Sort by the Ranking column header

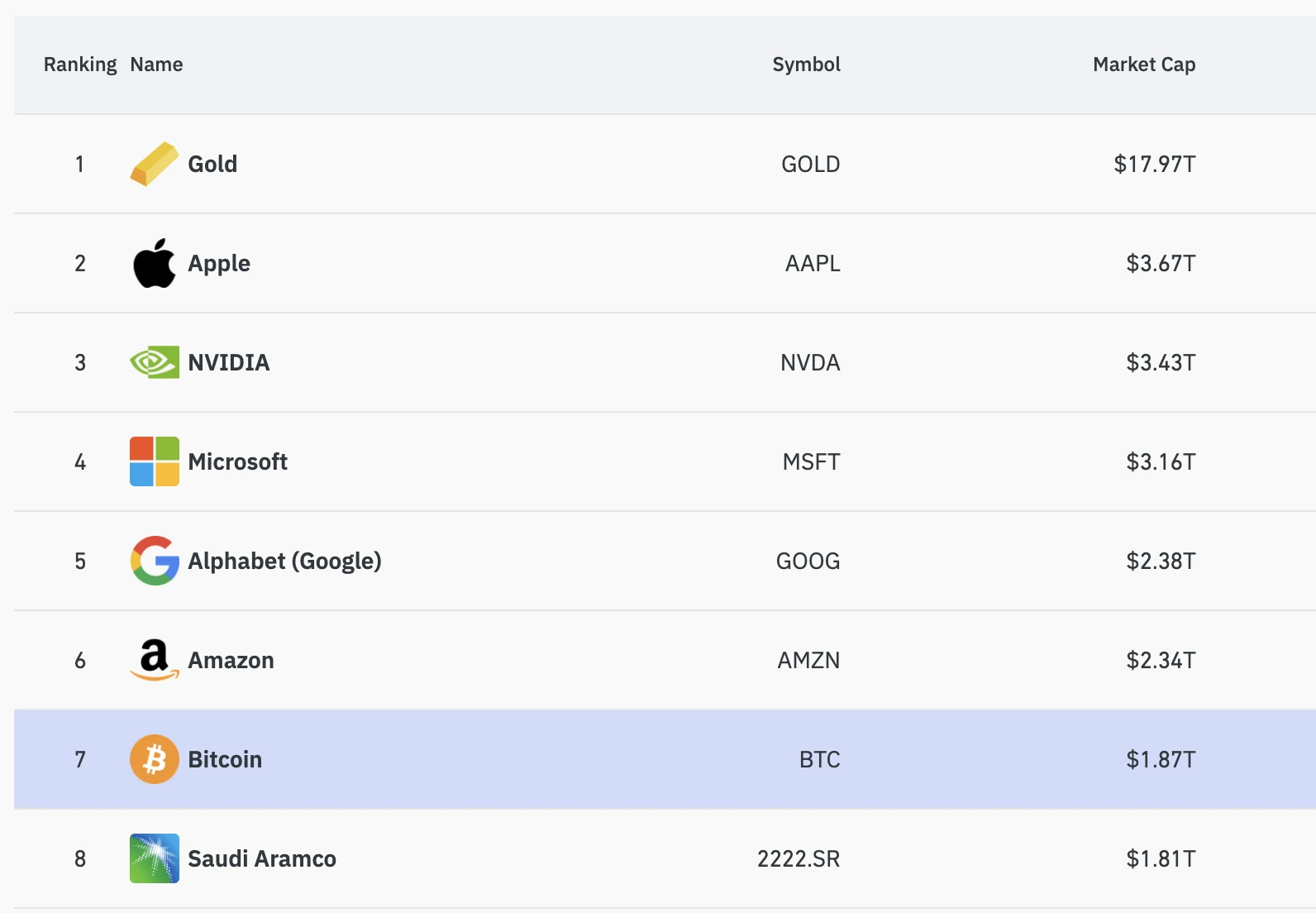point(80,65)
